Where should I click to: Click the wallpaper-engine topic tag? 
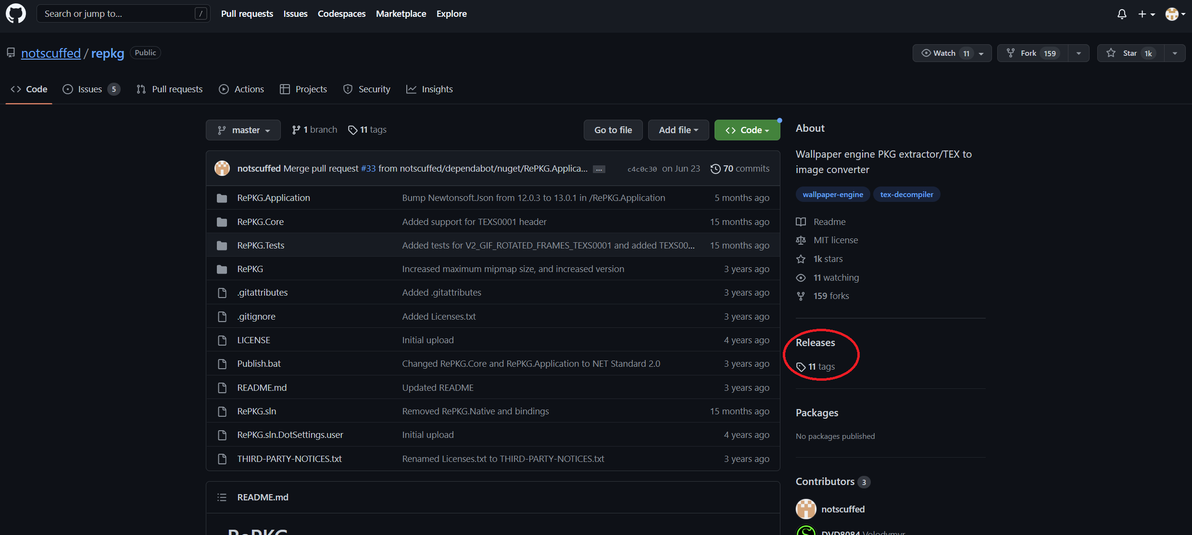pos(832,194)
